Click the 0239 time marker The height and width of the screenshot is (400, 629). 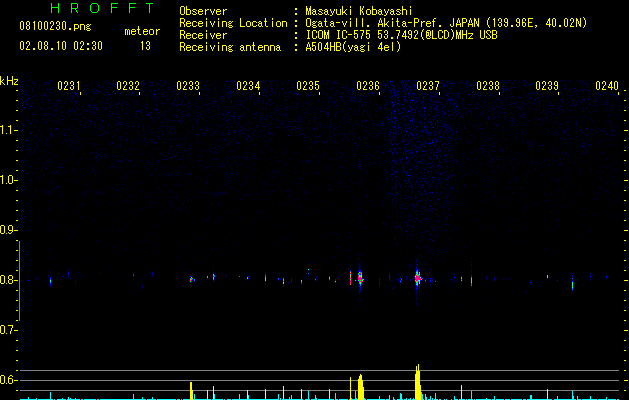[547, 86]
